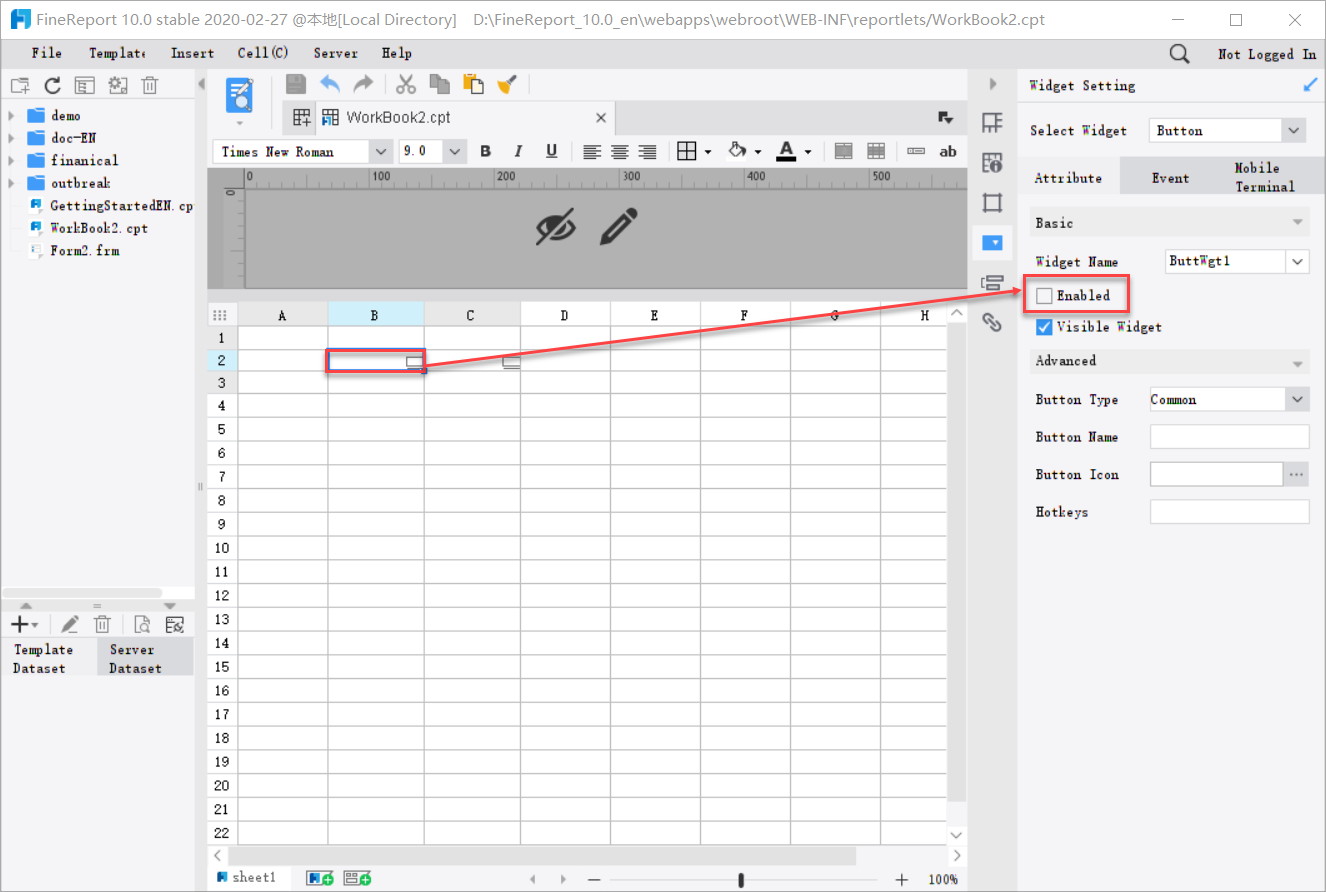The image size is (1326, 892).
Task: Click the template Preview icon
Action: coord(239,94)
